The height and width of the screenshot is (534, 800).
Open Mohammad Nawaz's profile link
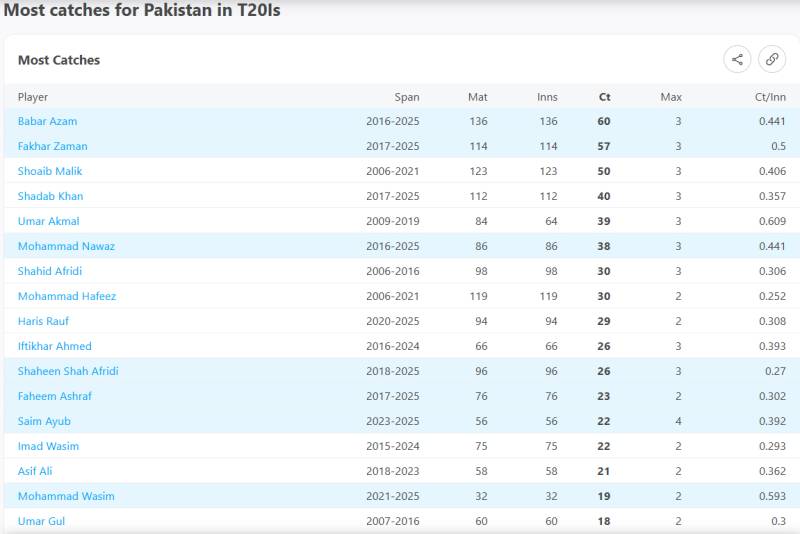click(x=66, y=246)
